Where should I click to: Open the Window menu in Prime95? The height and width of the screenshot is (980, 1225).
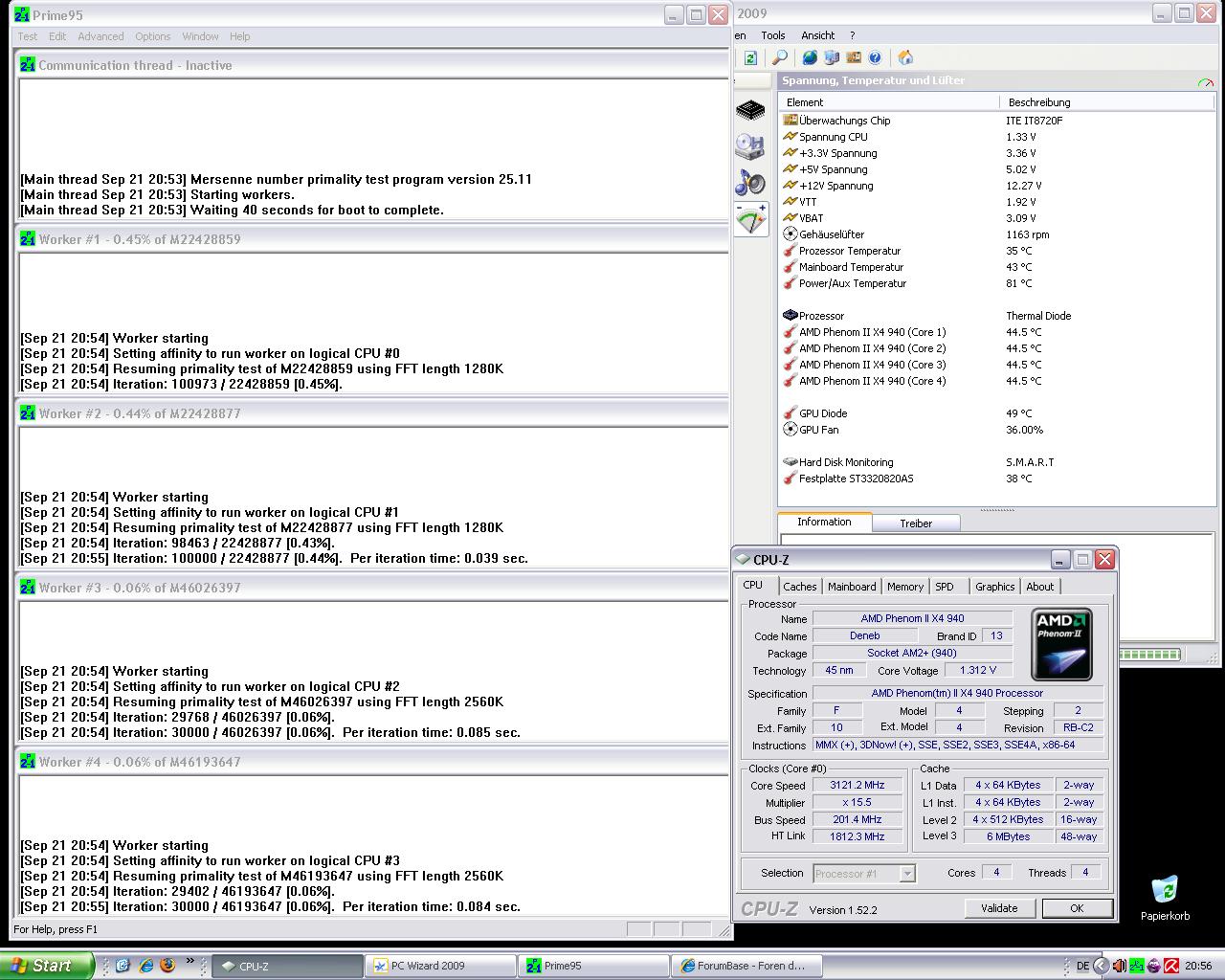point(200,36)
